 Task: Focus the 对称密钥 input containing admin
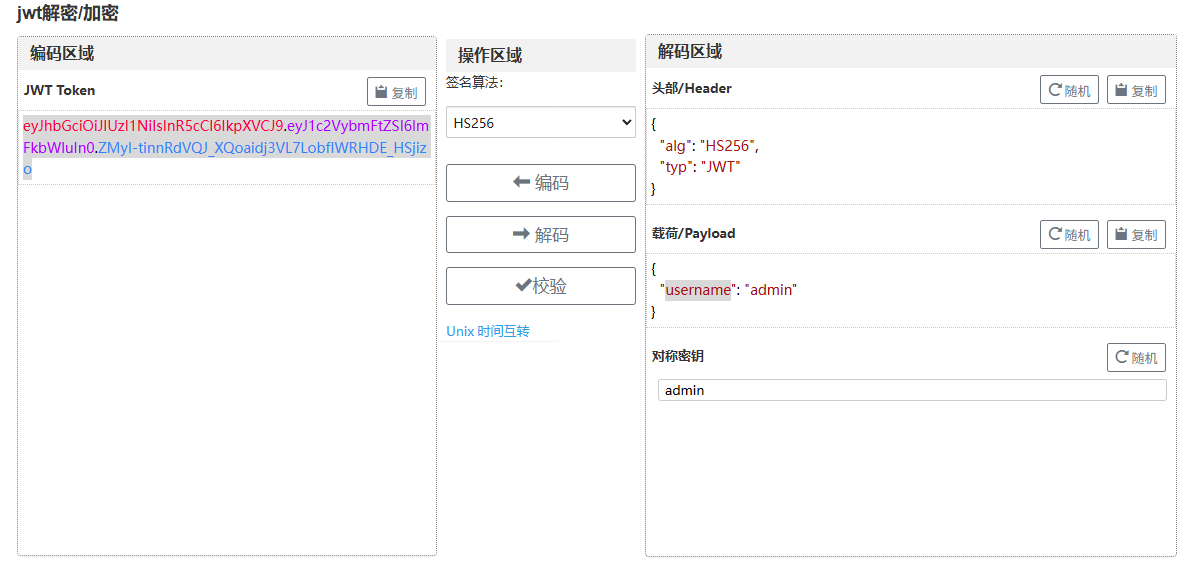tap(912, 390)
